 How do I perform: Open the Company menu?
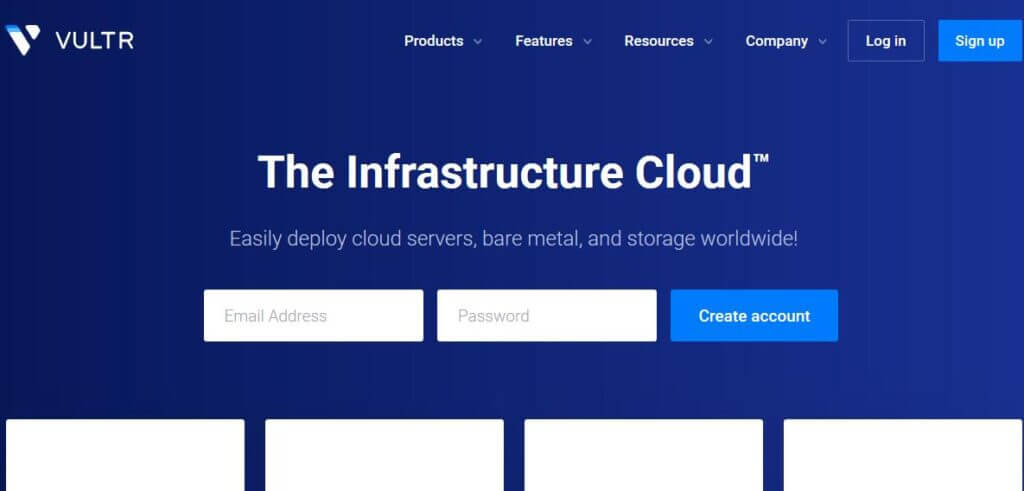(776, 41)
